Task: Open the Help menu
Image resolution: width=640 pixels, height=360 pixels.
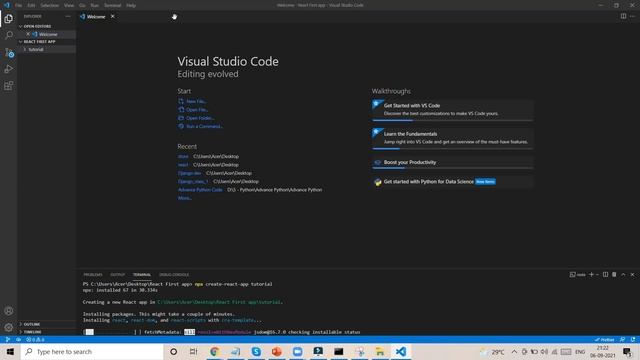Action: [131, 5]
